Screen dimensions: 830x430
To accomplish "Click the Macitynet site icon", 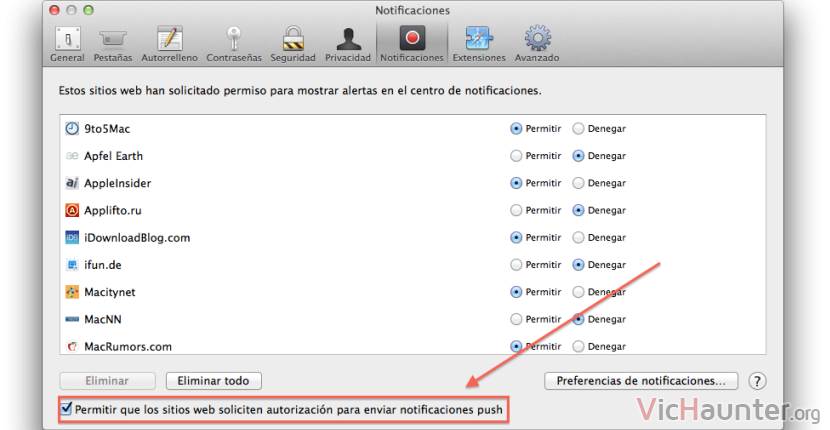I will point(72,292).
